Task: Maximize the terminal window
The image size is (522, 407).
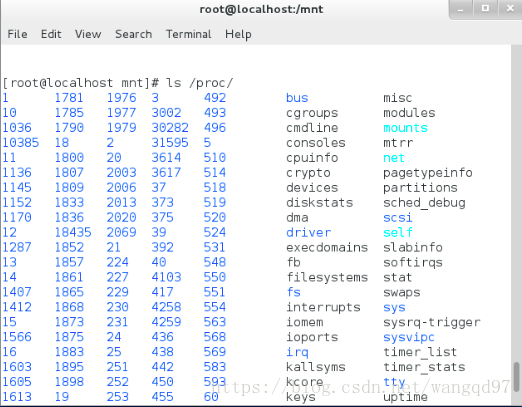Action: [485, 9]
